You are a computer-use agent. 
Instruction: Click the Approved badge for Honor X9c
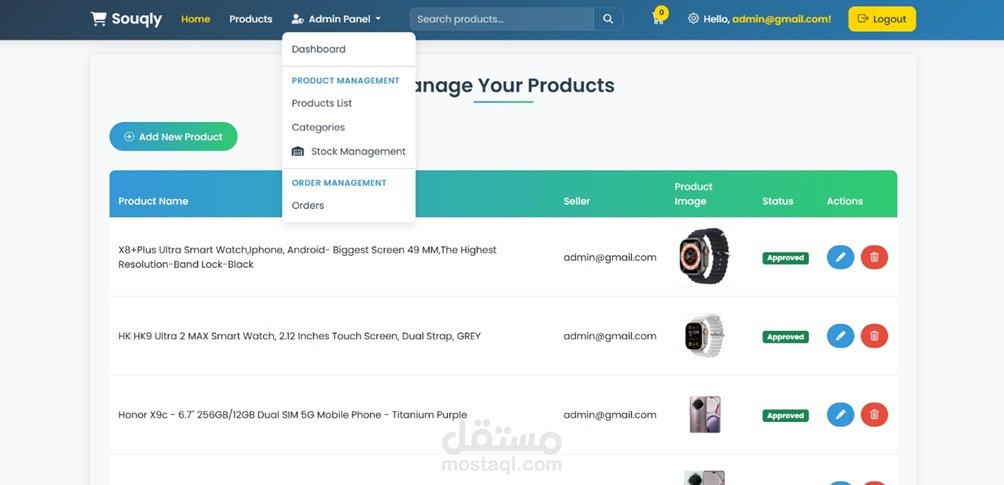coord(785,416)
